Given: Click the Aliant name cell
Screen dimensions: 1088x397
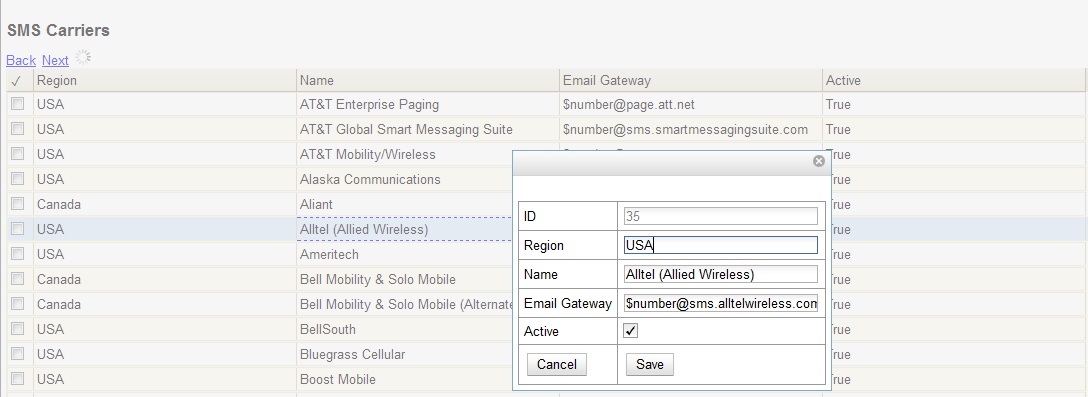Looking at the screenshot, I should (x=316, y=205).
